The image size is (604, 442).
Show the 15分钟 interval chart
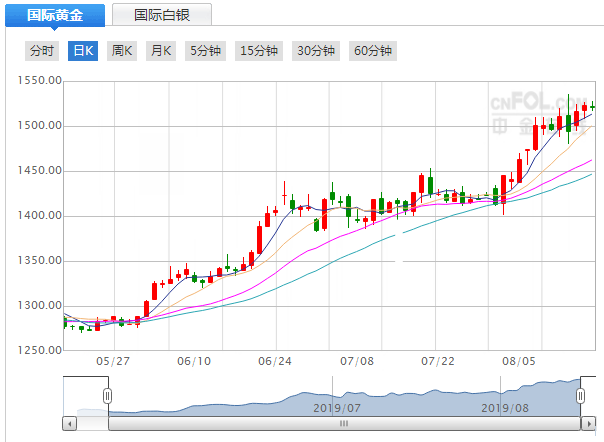259,51
